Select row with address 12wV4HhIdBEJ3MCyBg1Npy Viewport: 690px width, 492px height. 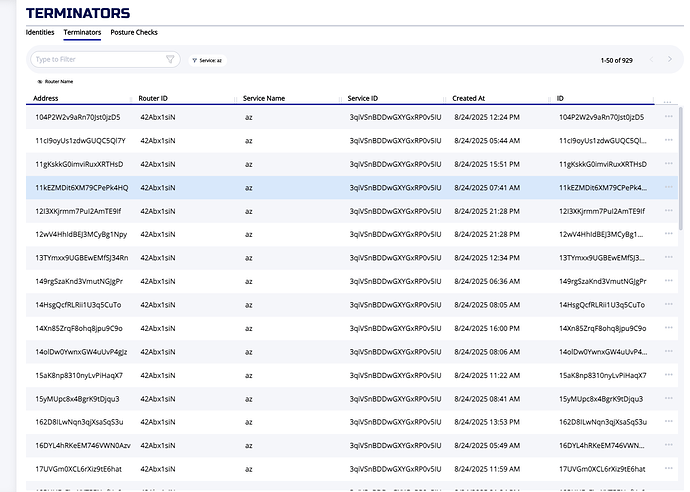tap(81, 234)
